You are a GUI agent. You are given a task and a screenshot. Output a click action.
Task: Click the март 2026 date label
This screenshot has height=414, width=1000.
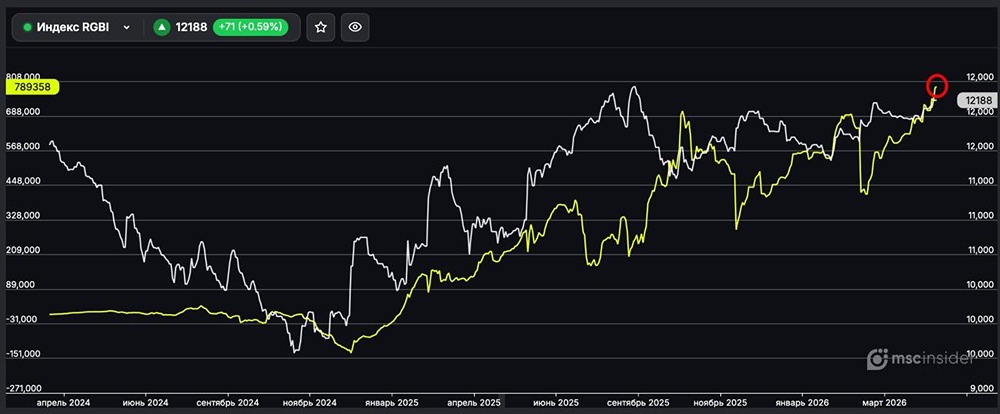[886, 401]
